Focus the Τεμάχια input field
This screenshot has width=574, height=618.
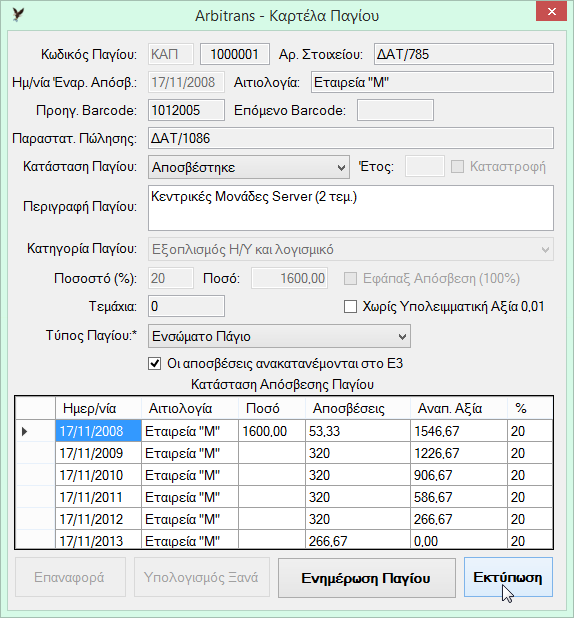coord(186,306)
